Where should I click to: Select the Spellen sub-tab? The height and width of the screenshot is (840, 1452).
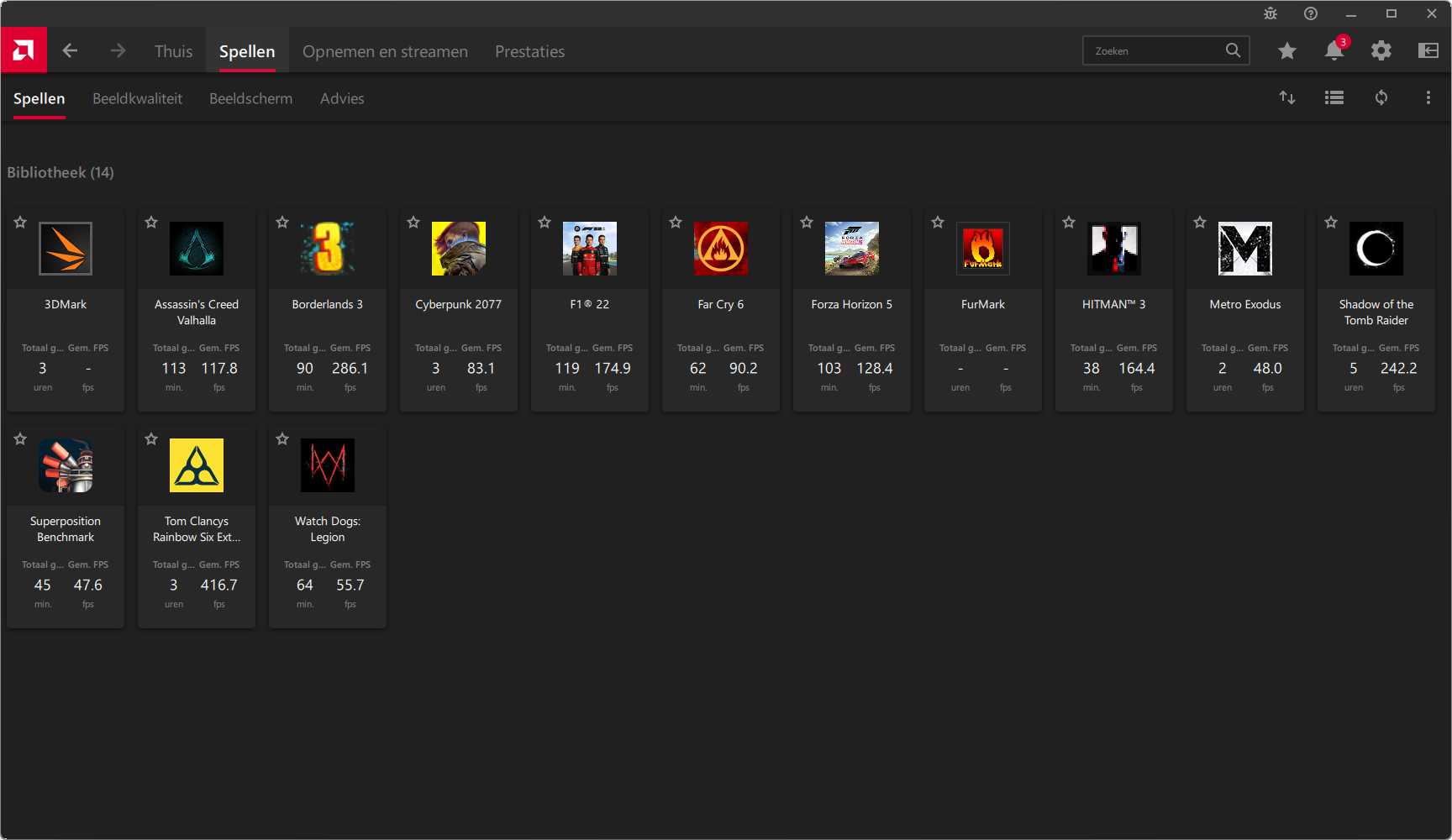[39, 98]
